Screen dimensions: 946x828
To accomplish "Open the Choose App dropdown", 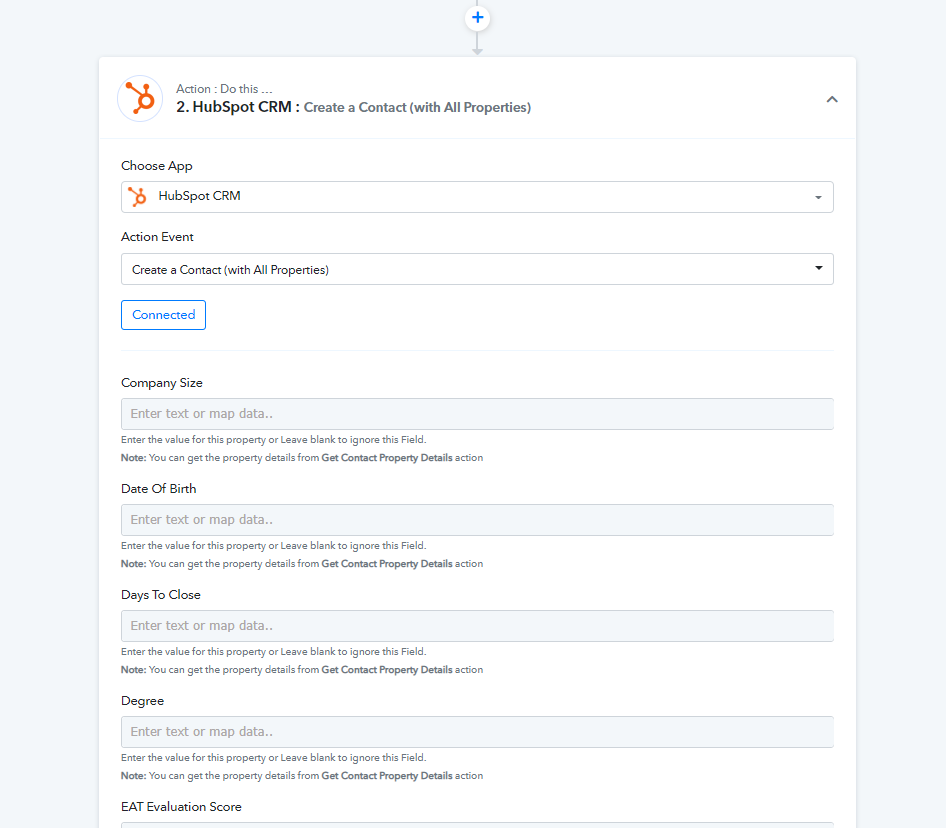I will pyautogui.click(x=477, y=197).
